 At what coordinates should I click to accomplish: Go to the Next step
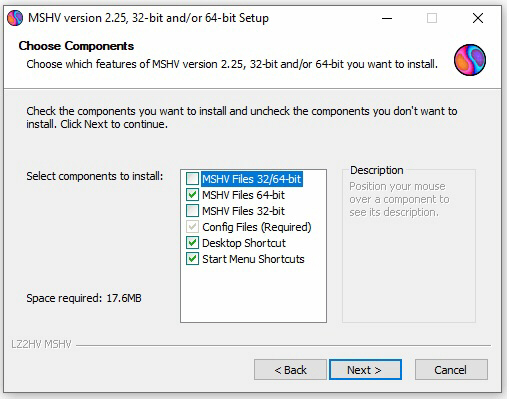click(365, 370)
